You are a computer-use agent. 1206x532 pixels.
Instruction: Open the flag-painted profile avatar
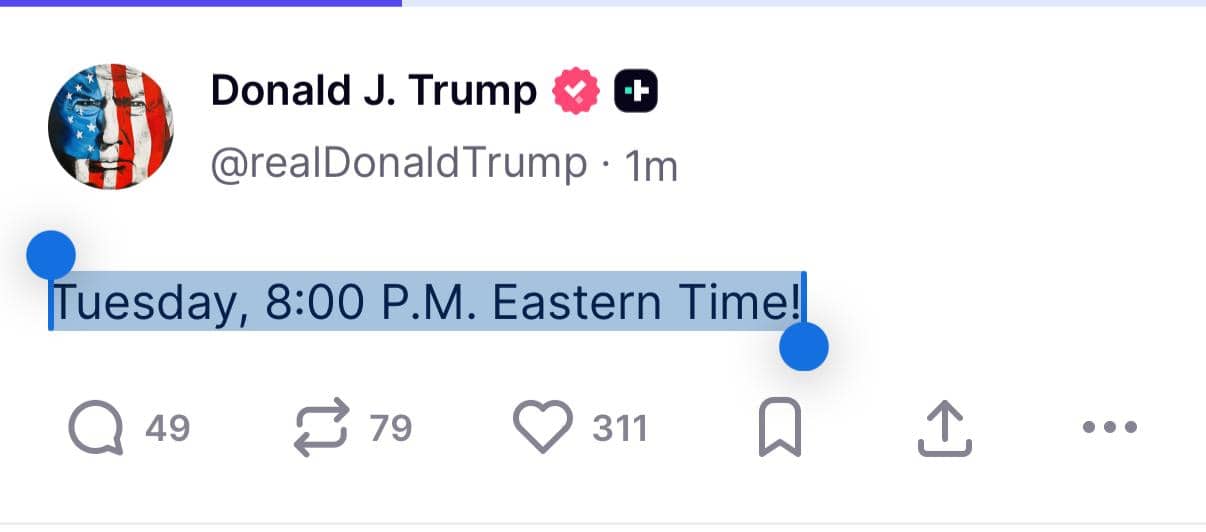tap(110, 125)
